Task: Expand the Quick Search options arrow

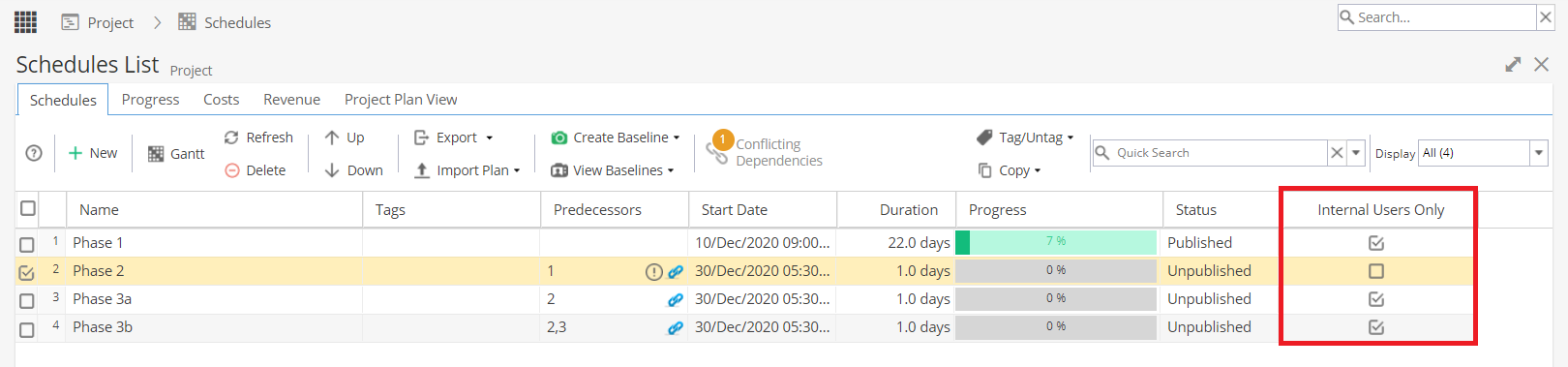Action: (1356, 153)
